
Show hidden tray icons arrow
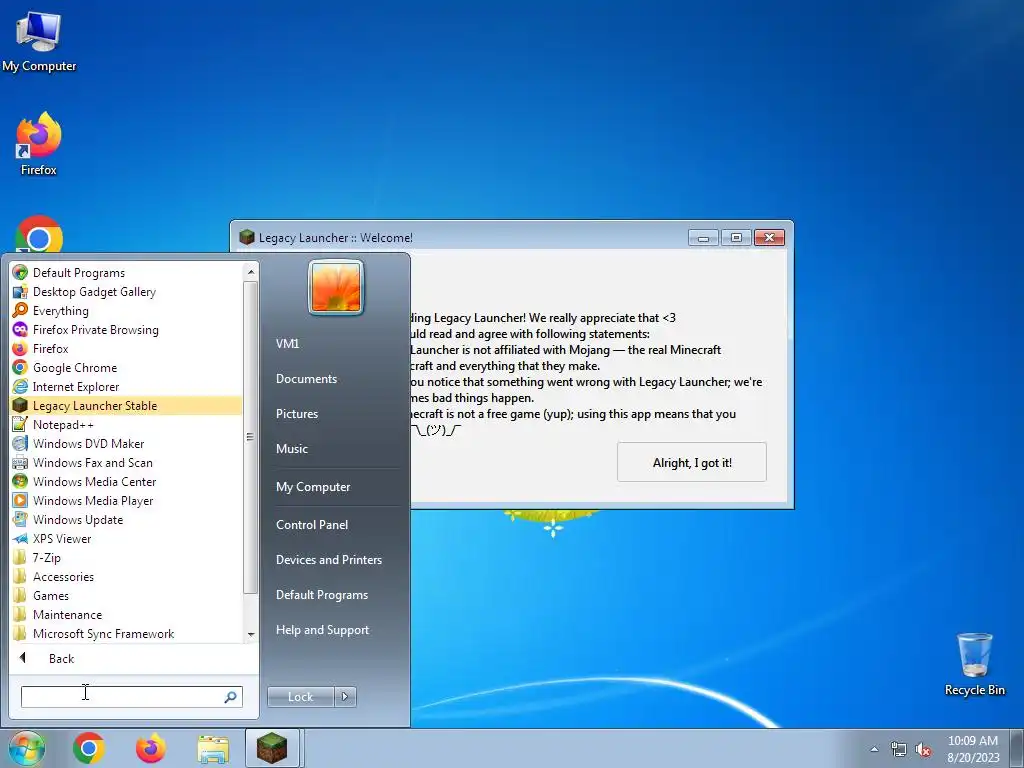pyautogui.click(x=874, y=750)
